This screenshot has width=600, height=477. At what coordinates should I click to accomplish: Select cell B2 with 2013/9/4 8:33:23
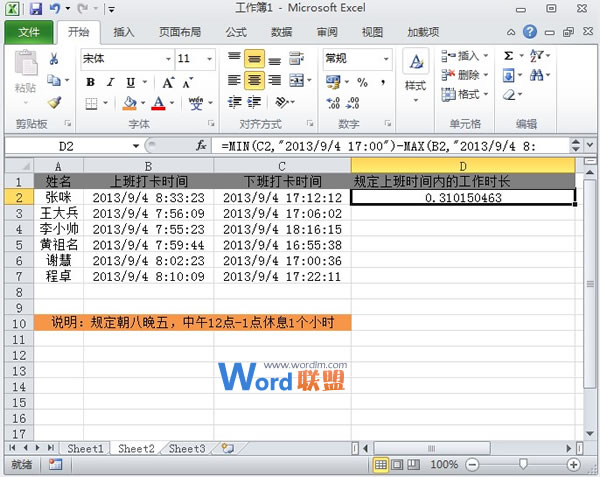148,198
